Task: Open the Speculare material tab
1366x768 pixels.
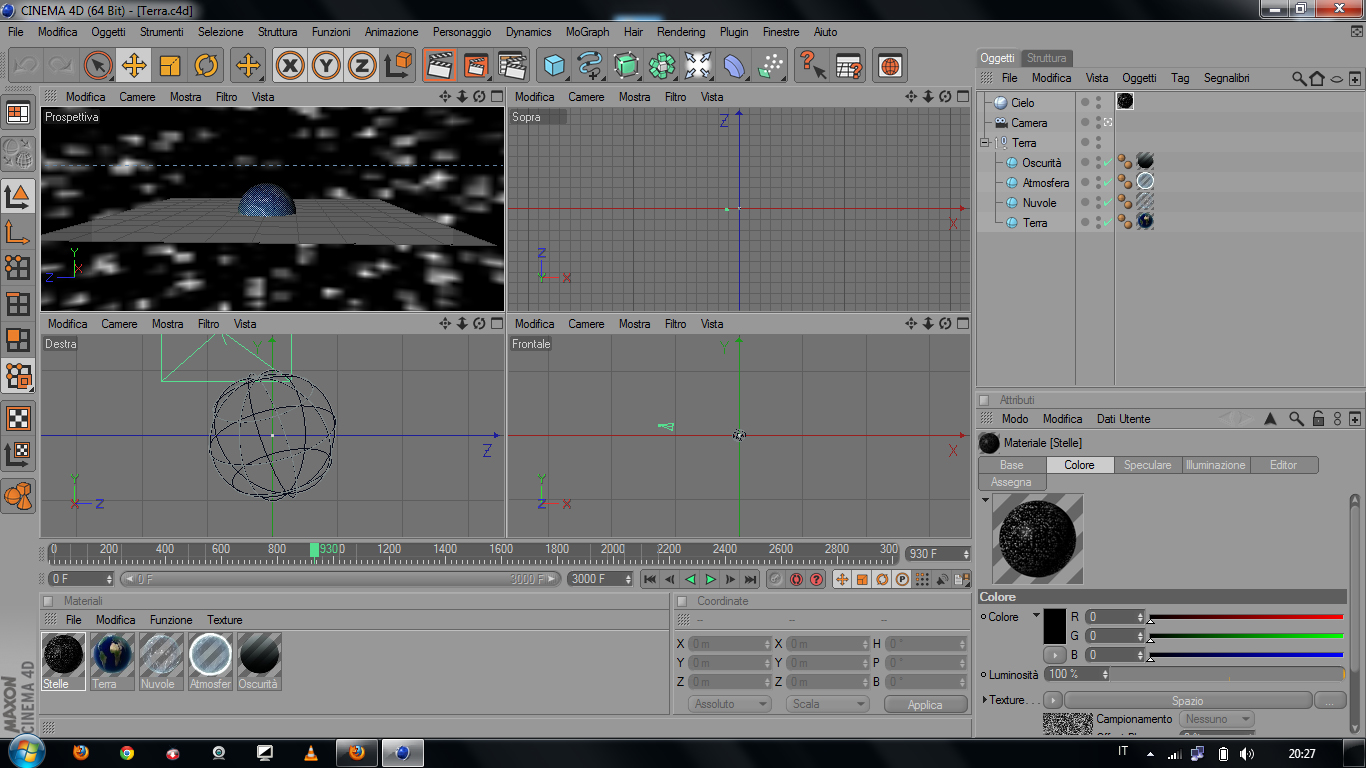Action: (1147, 465)
